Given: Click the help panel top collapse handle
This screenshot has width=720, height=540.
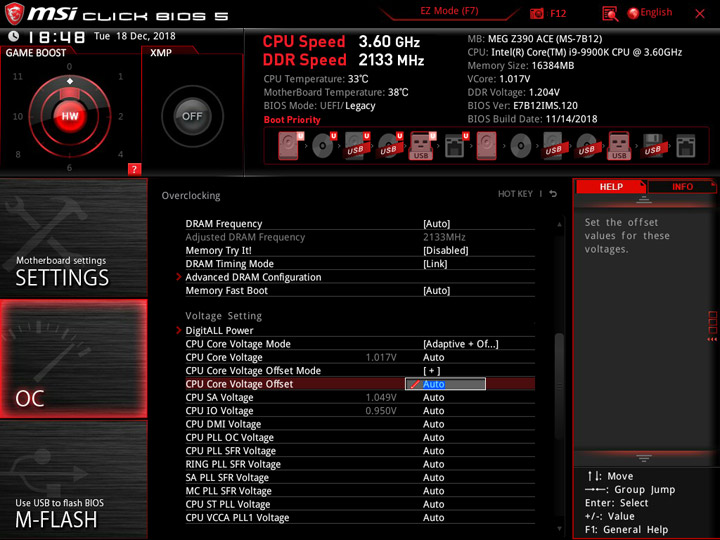Looking at the screenshot, I should pos(643,200).
